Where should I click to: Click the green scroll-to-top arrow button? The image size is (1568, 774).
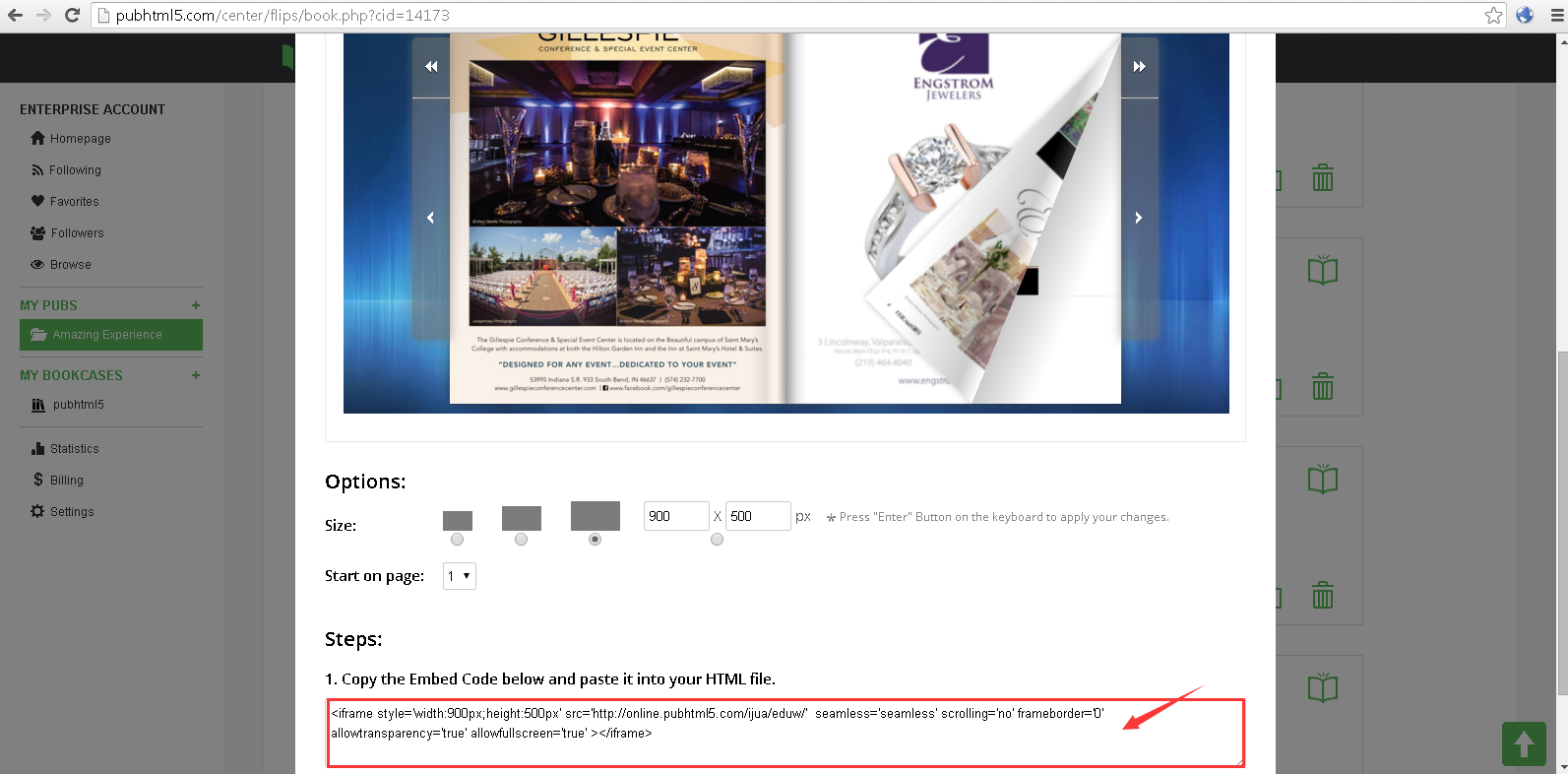click(x=1524, y=743)
